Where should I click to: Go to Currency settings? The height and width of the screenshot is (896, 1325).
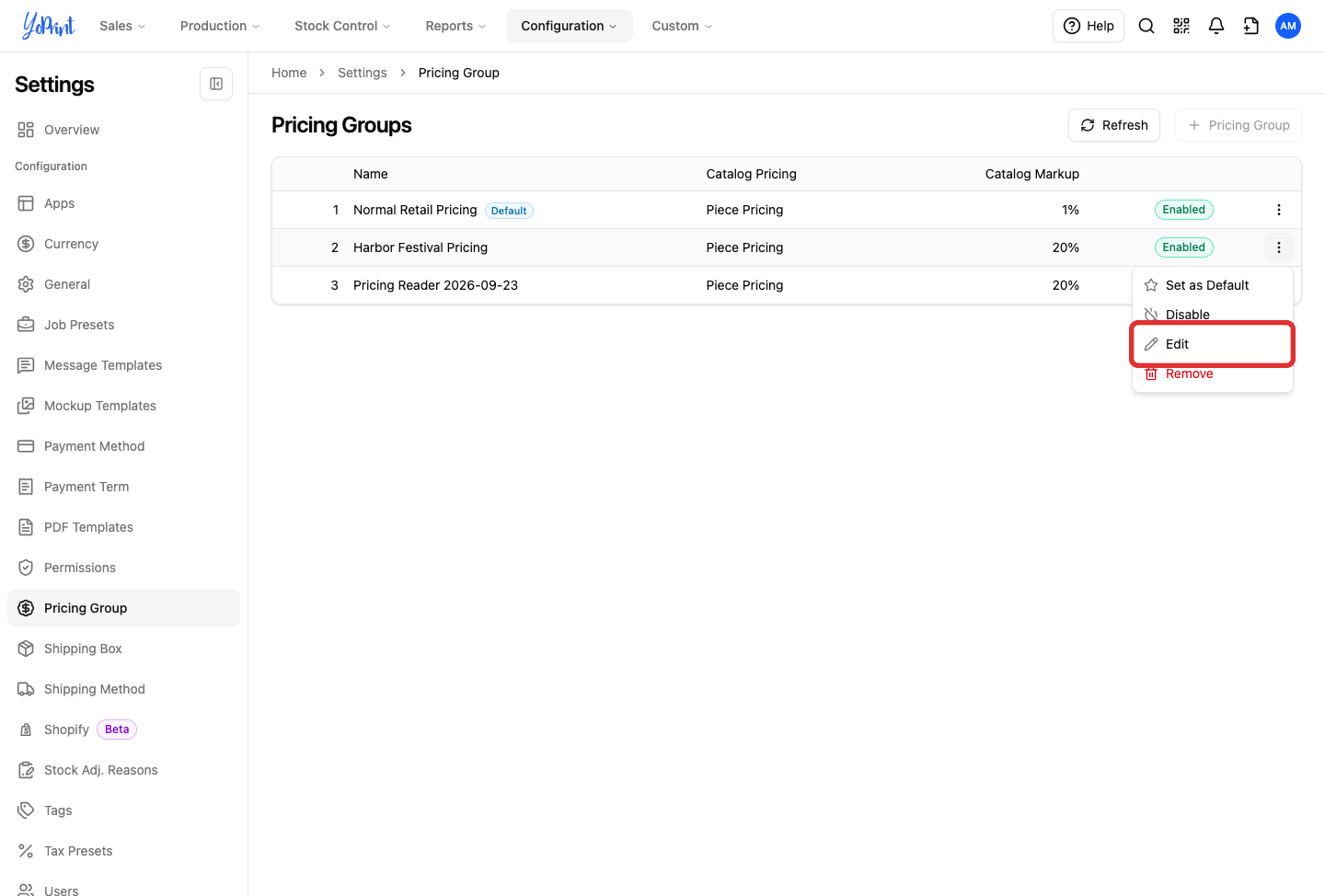(123, 244)
